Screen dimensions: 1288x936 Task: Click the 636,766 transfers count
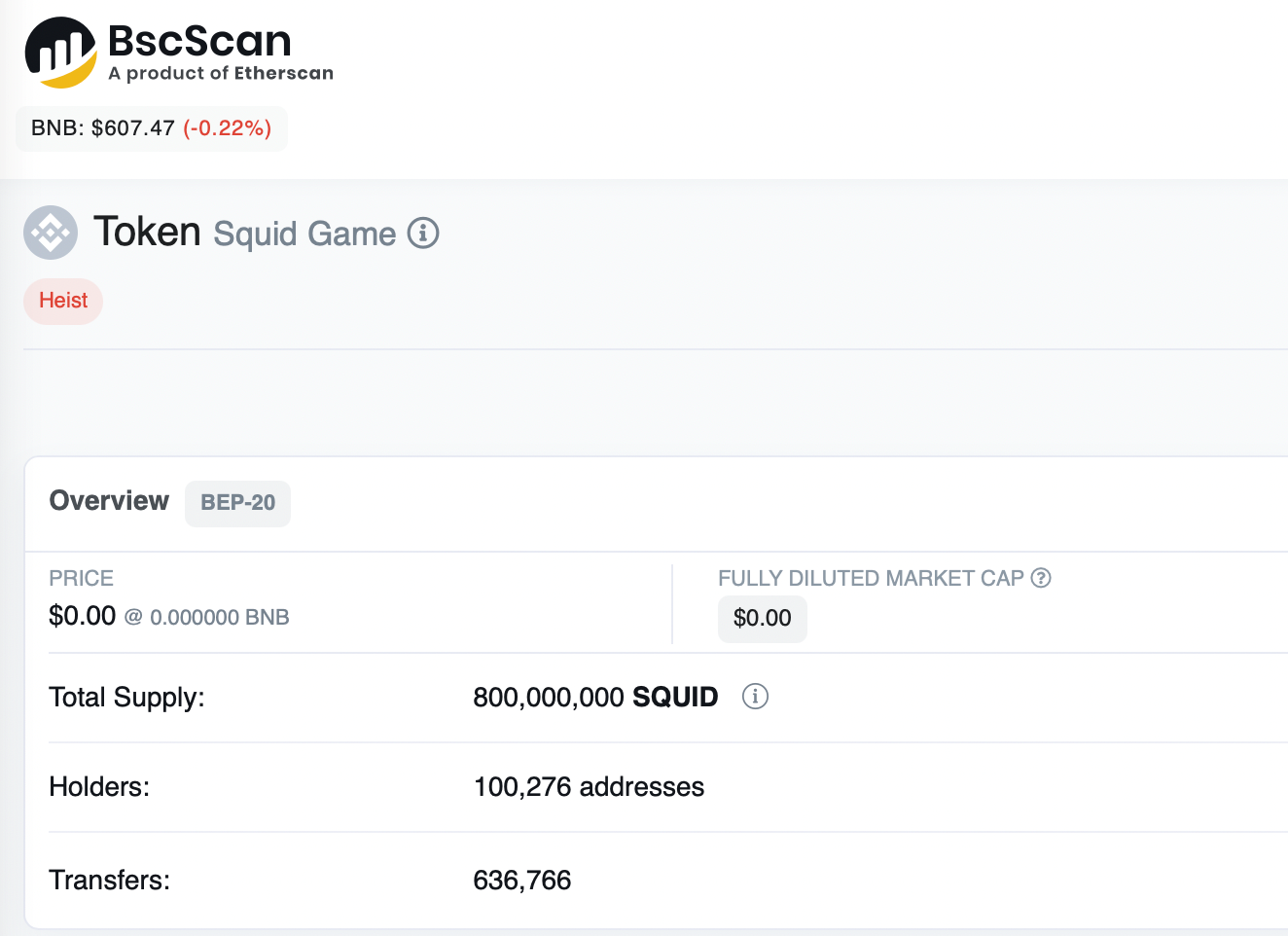point(522,880)
